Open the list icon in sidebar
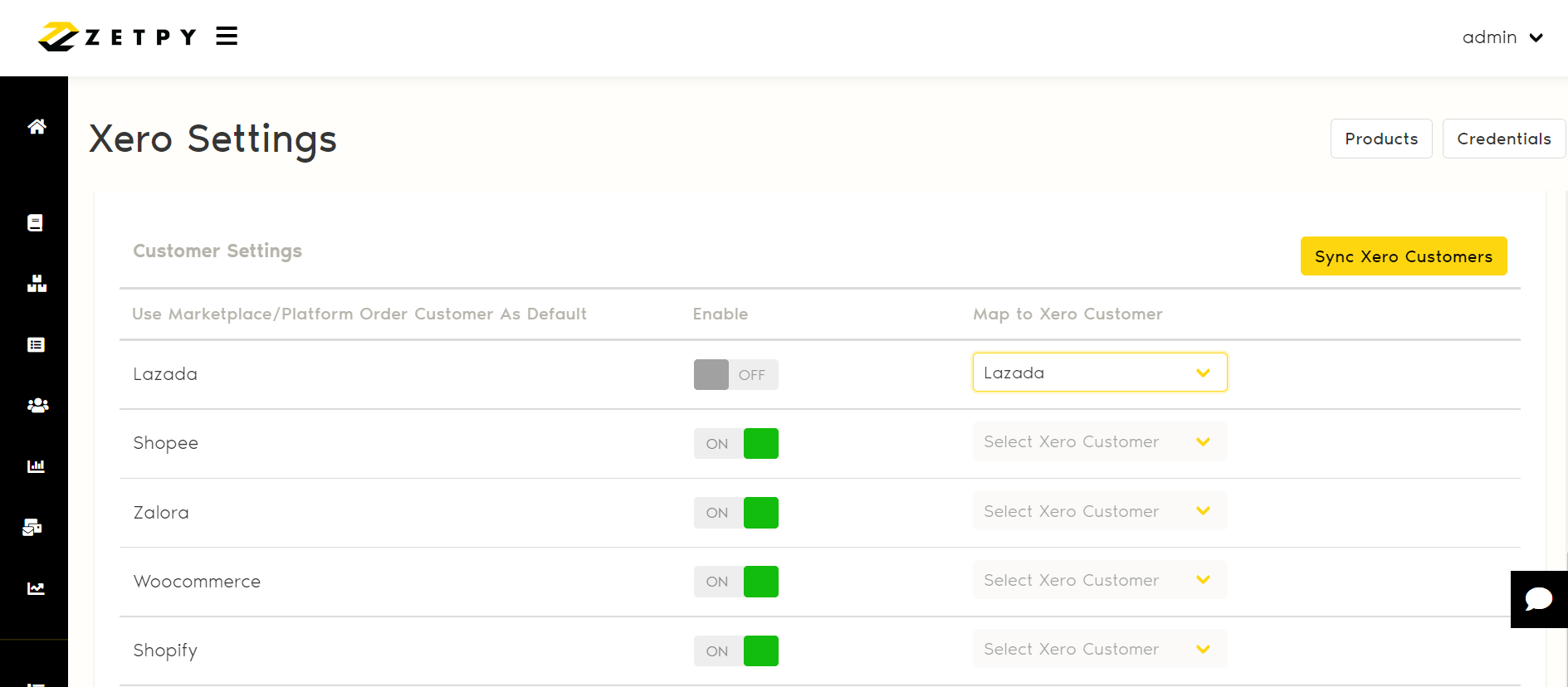This screenshot has height=687, width=1568. [36, 344]
